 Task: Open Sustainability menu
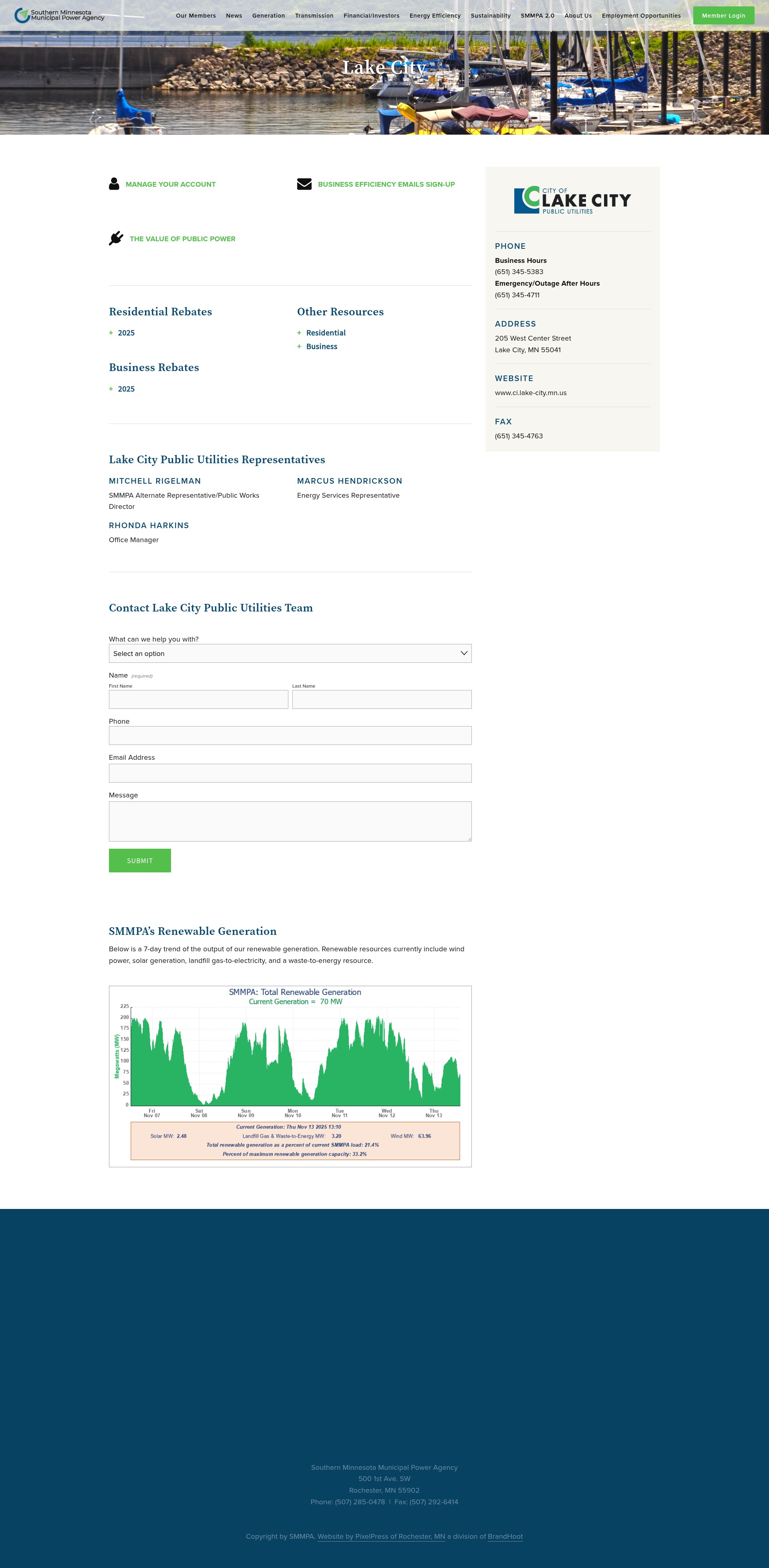(x=490, y=16)
